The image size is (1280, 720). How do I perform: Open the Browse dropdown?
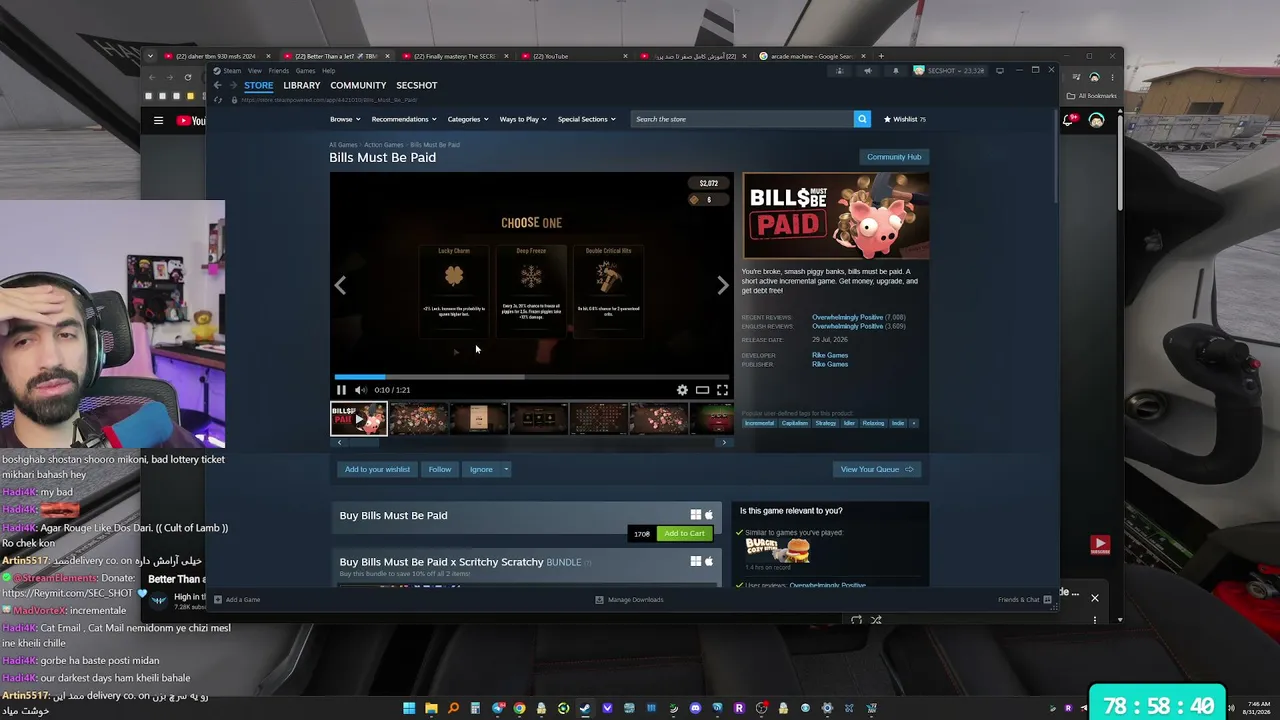[344, 119]
